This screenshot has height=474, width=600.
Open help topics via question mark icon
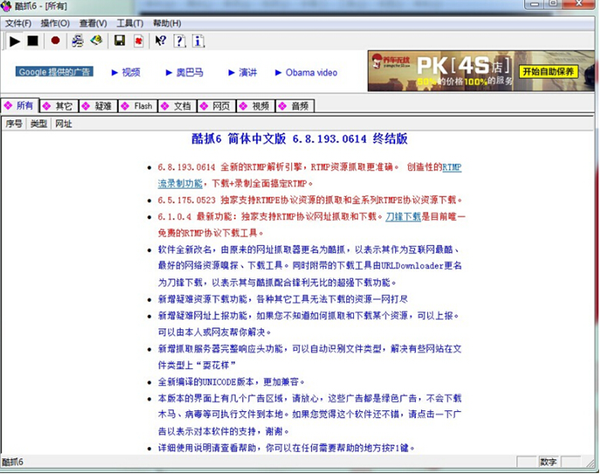click(x=179, y=41)
